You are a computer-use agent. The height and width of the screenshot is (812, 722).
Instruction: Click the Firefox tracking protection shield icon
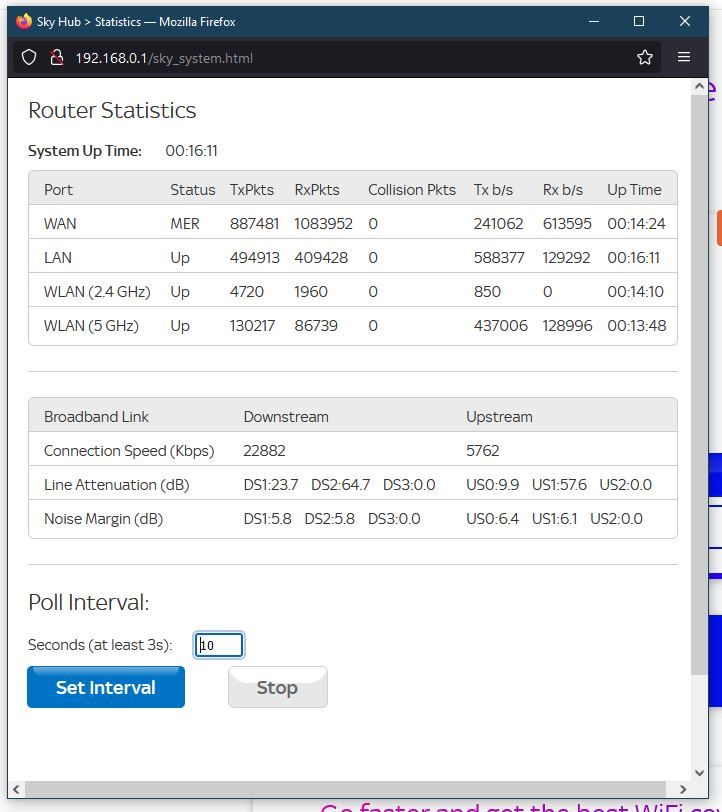pos(29,57)
